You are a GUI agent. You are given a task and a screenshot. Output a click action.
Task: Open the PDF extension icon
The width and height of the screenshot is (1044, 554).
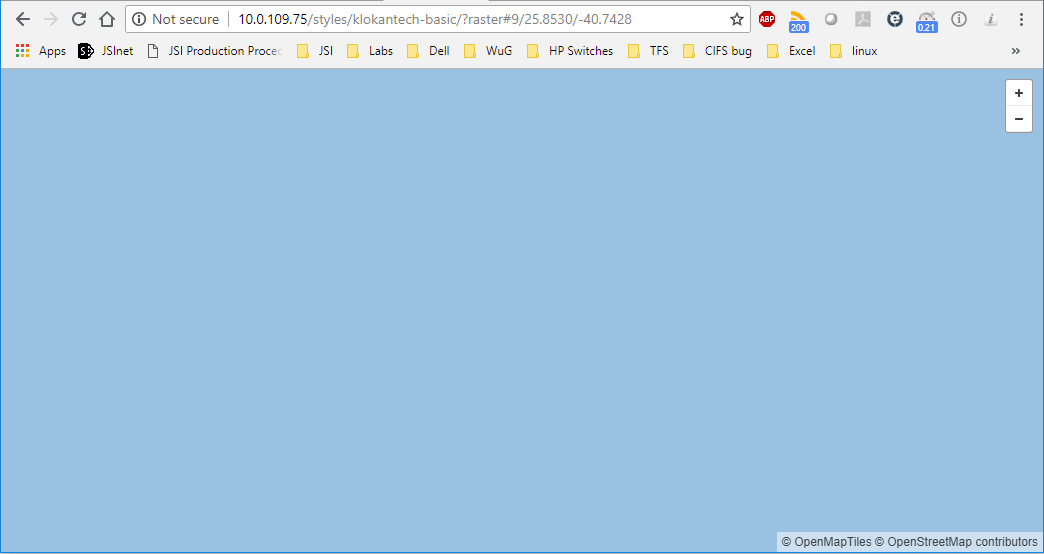tap(863, 19)
